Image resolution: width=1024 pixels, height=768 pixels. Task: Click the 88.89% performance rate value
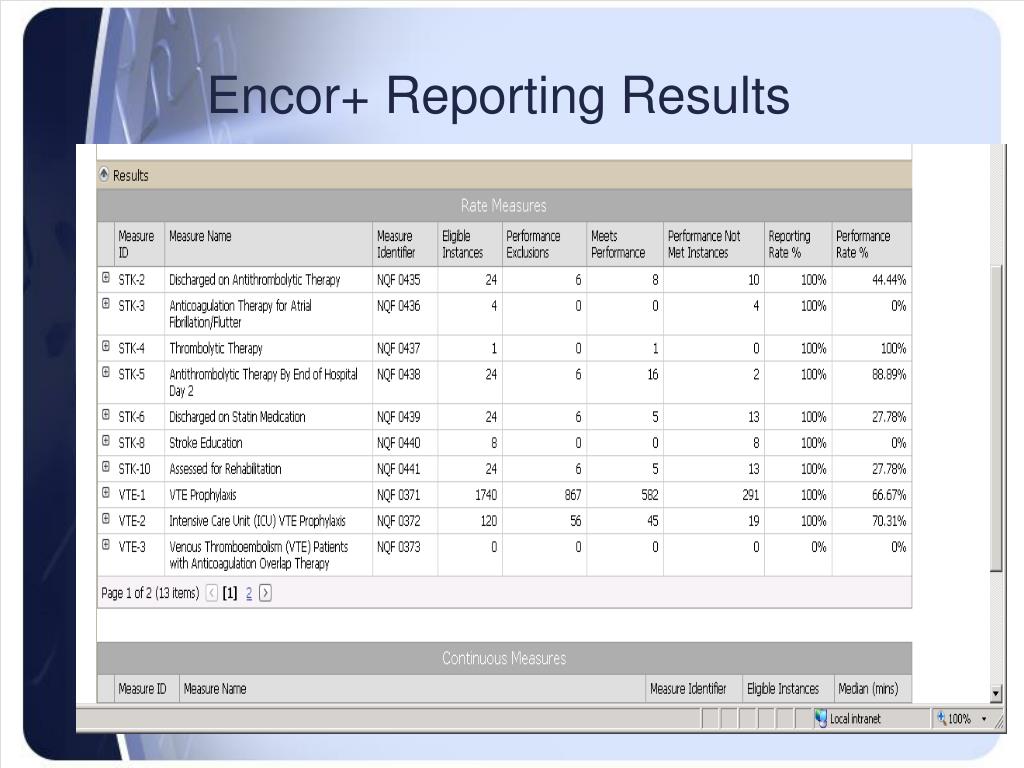[x=889, y=375]
